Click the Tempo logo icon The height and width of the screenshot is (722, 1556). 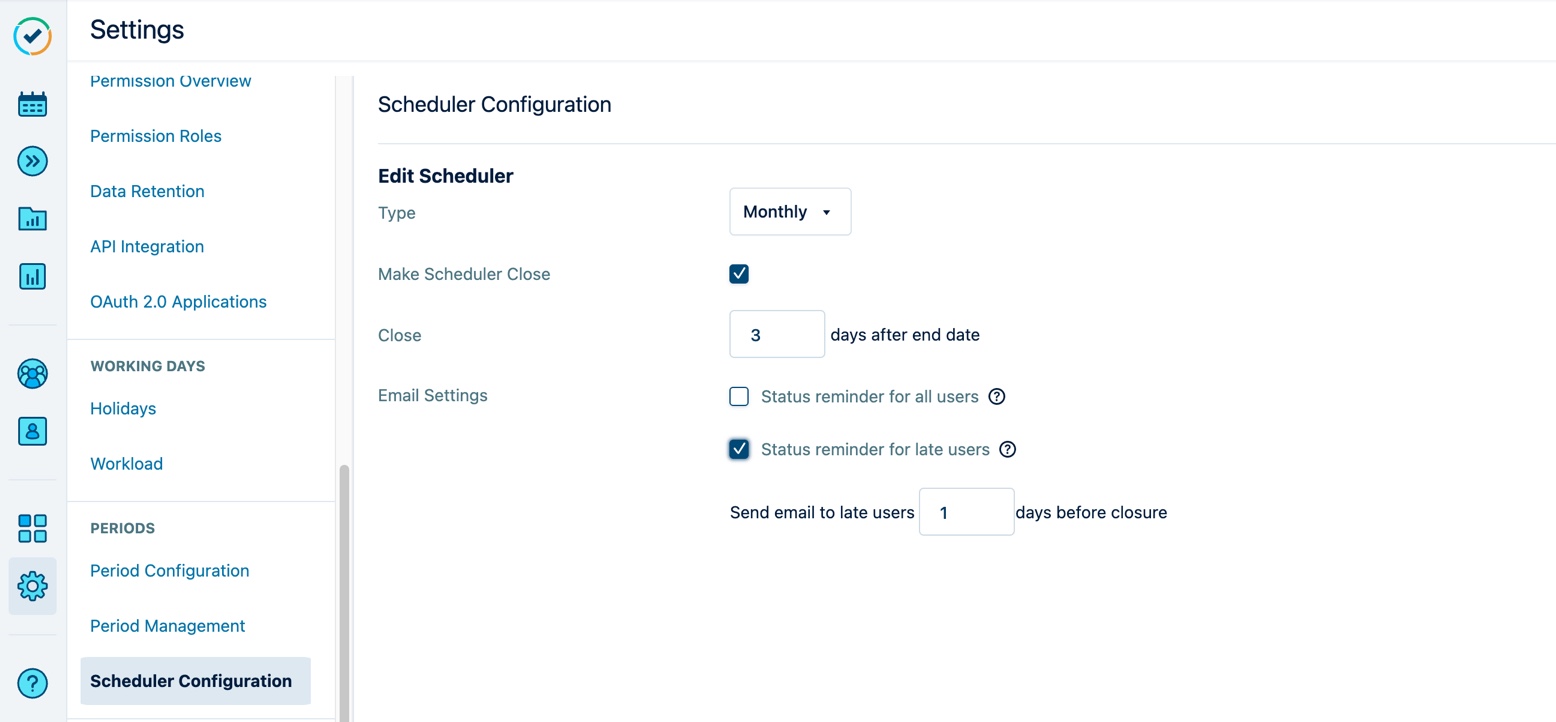(x=33, y=35)
